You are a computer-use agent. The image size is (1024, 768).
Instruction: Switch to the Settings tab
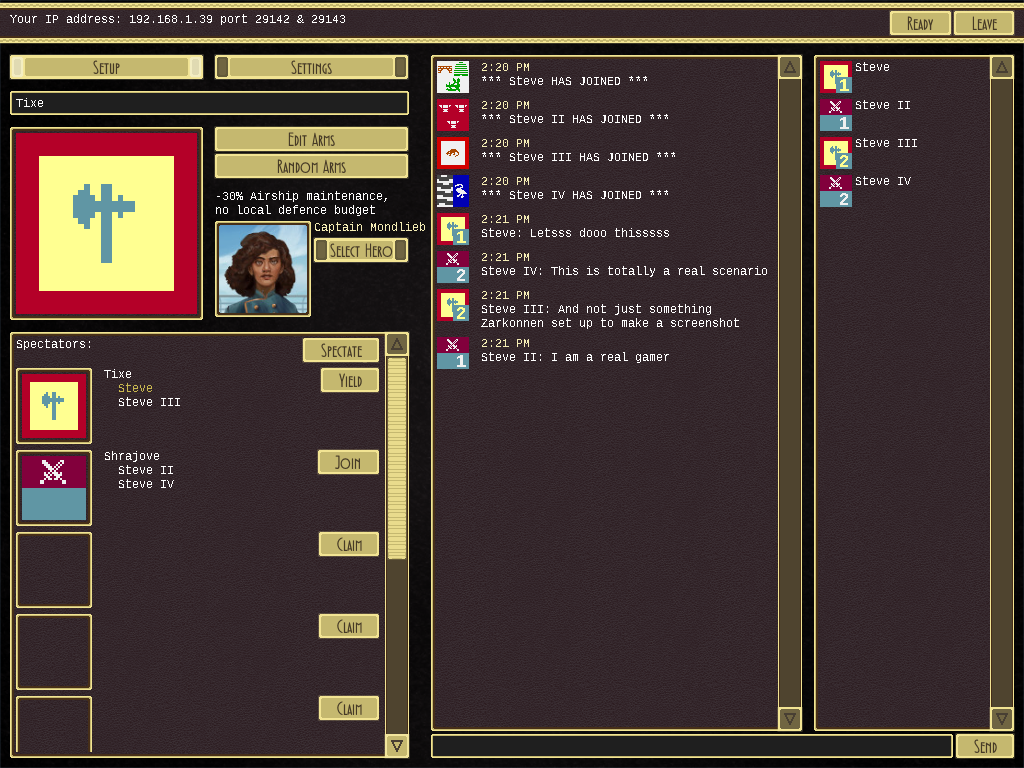click(311, 67)
